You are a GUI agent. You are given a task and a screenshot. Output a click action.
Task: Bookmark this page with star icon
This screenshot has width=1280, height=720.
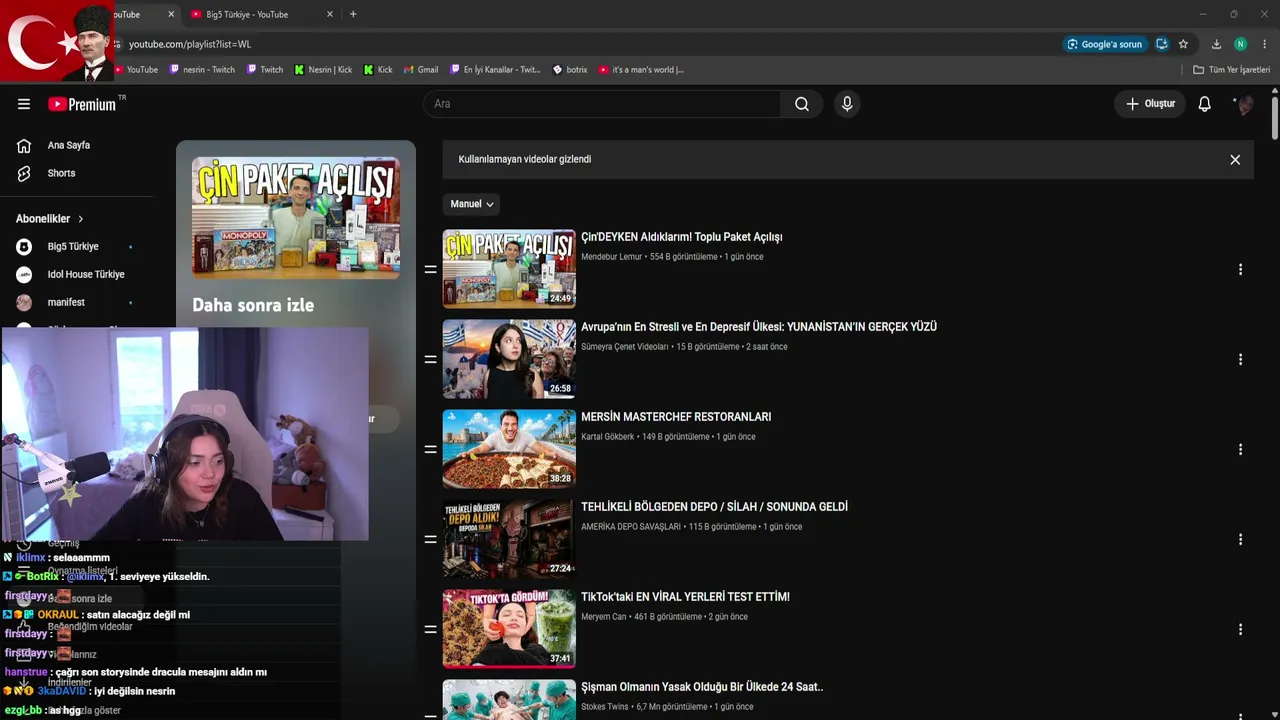click(1183, 44)
